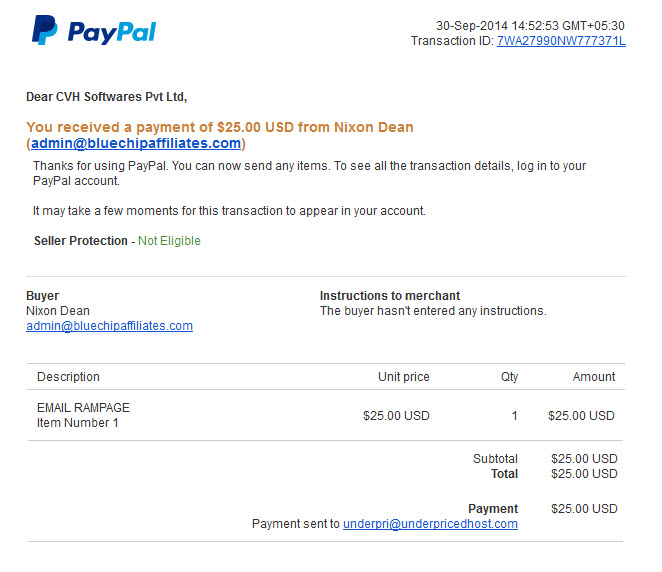Open transaction ID 7WA27990NW777371L link
This screenshot has width=662, height=572.
pyautogui.click(x=561, y=41)
